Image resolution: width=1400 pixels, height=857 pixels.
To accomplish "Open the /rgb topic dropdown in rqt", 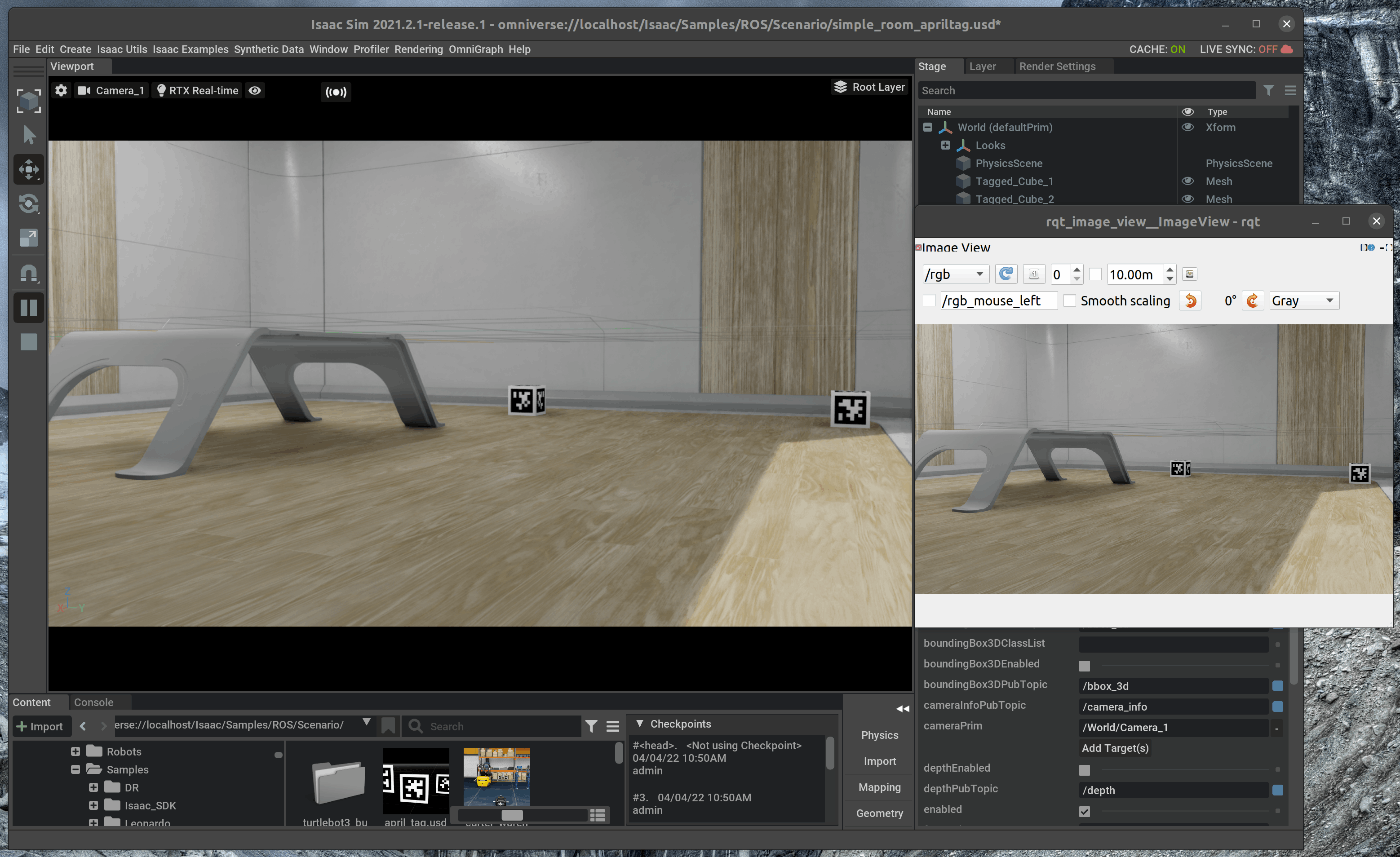I will click(x=956, y=274).
